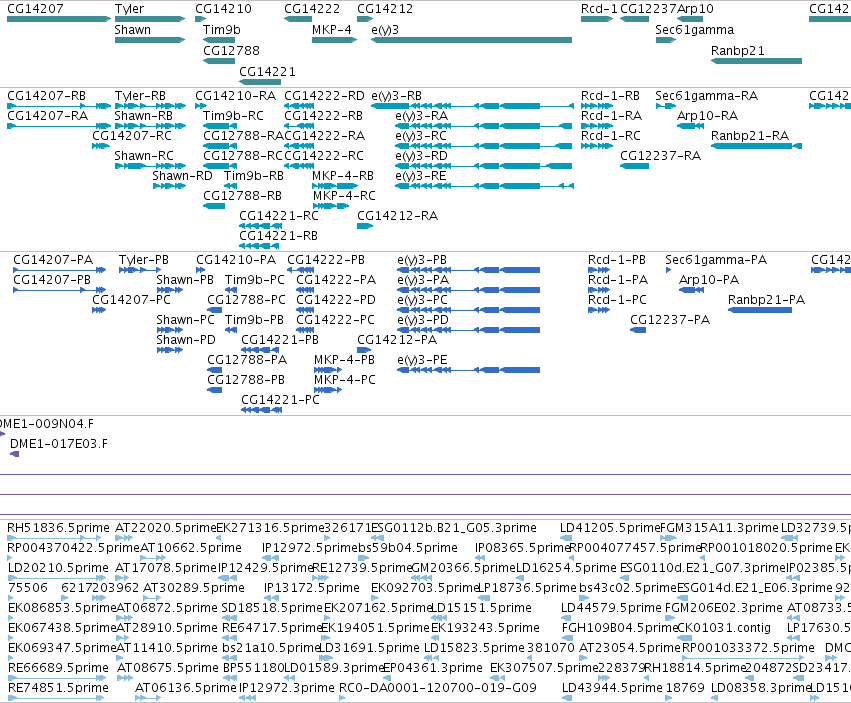The width and height of the screenshot is (851, 703).
Task: Click the AT22020.5prime EST label
Action: coord(166,528)
